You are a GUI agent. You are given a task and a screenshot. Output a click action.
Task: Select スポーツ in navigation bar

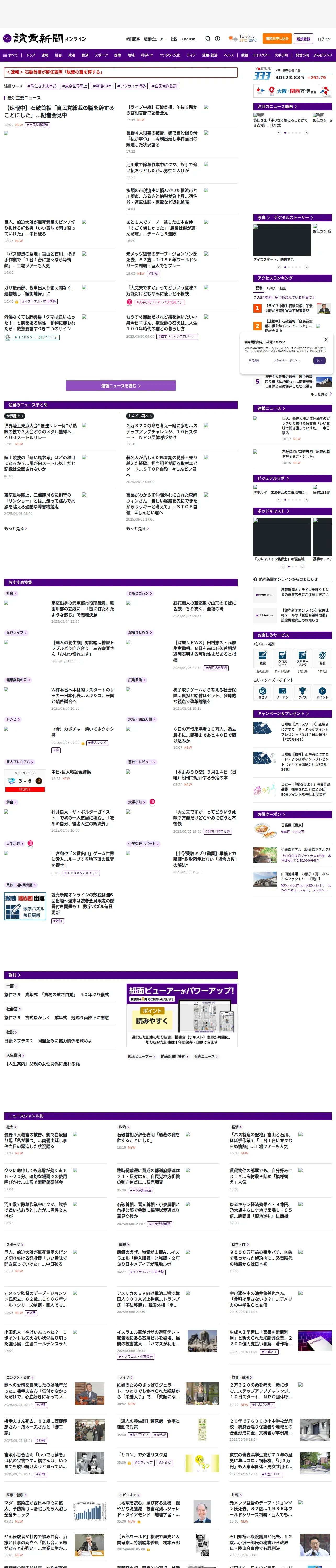[x=101, y=55]
